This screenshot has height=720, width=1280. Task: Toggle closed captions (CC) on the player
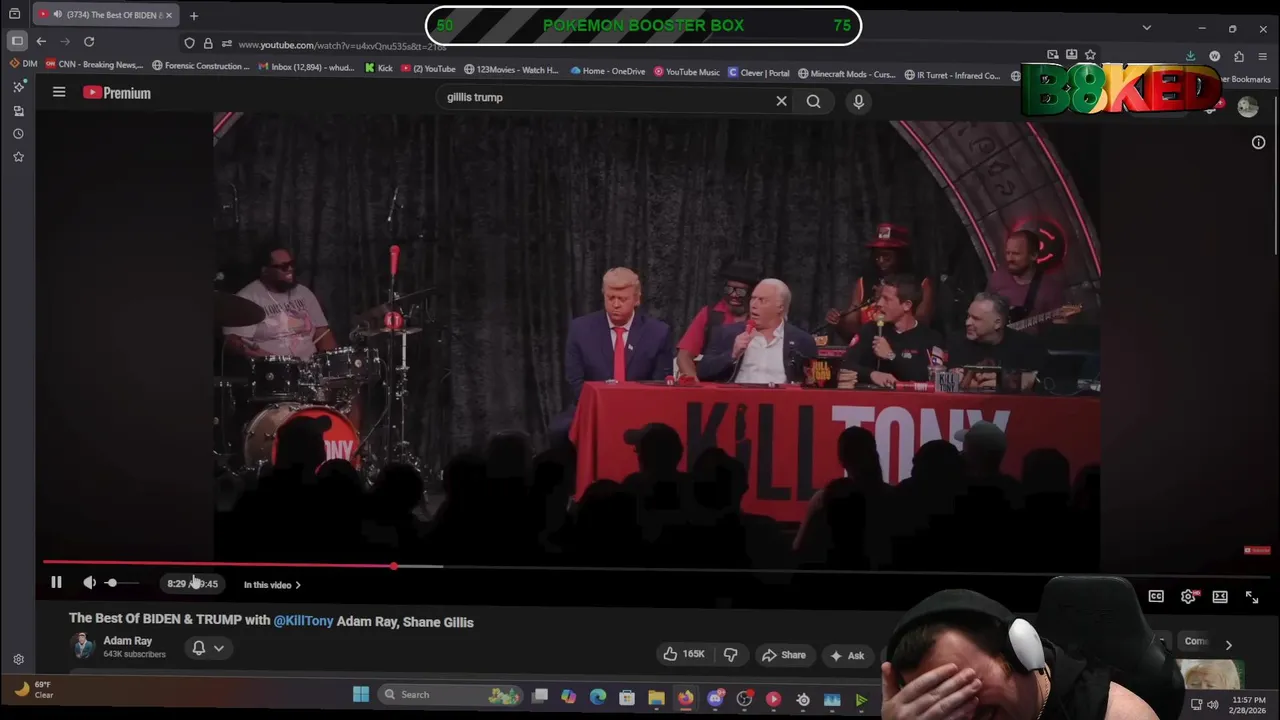pyautogui.click(x=1156, y=597)
